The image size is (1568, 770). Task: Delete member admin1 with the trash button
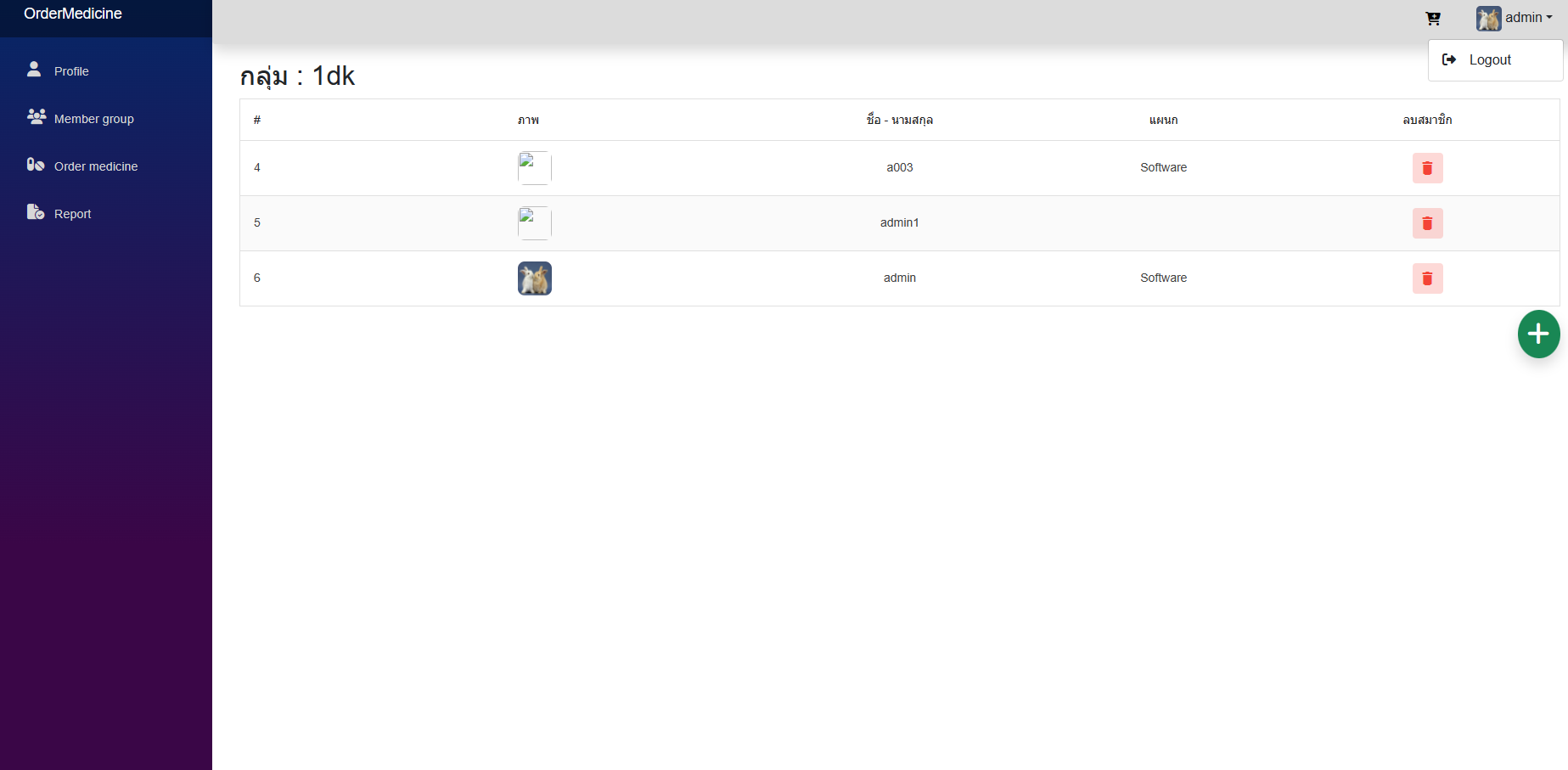click(1427, 223)
